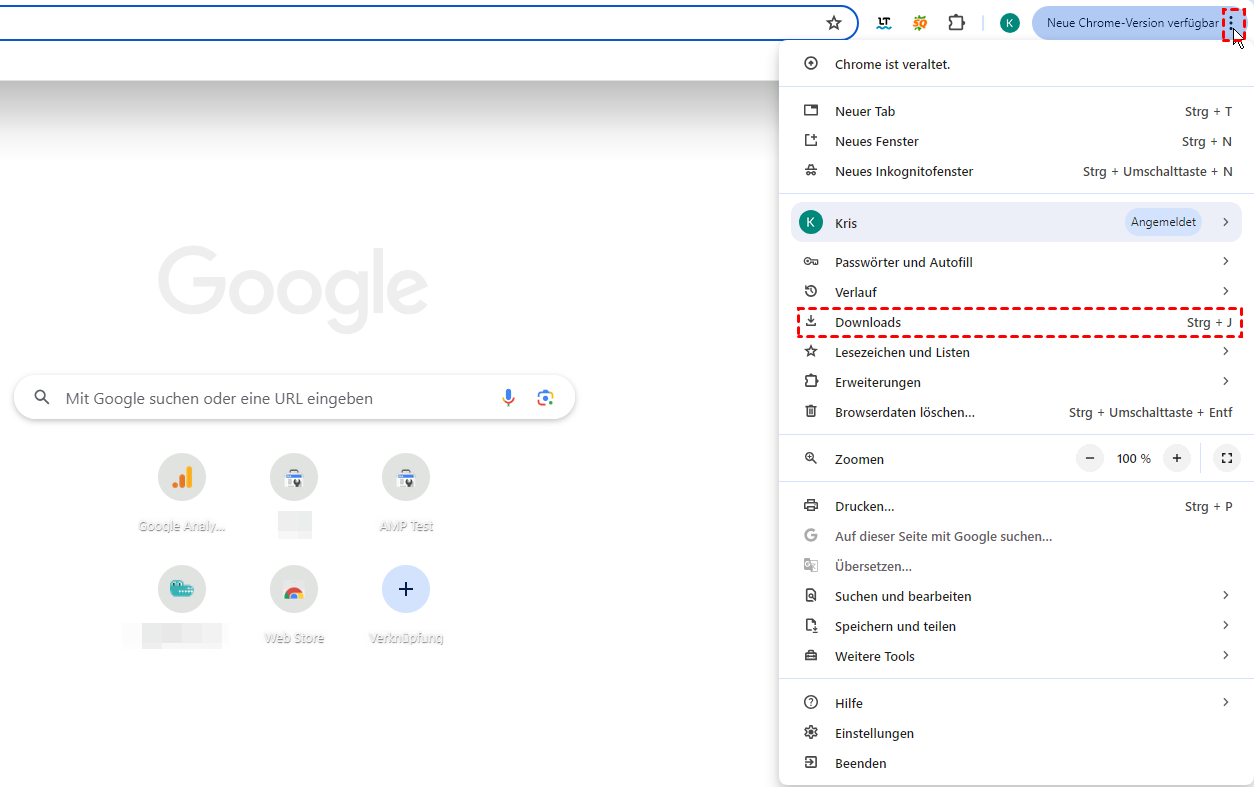Click Chrome ist veraltet notice

[1016, 64]
